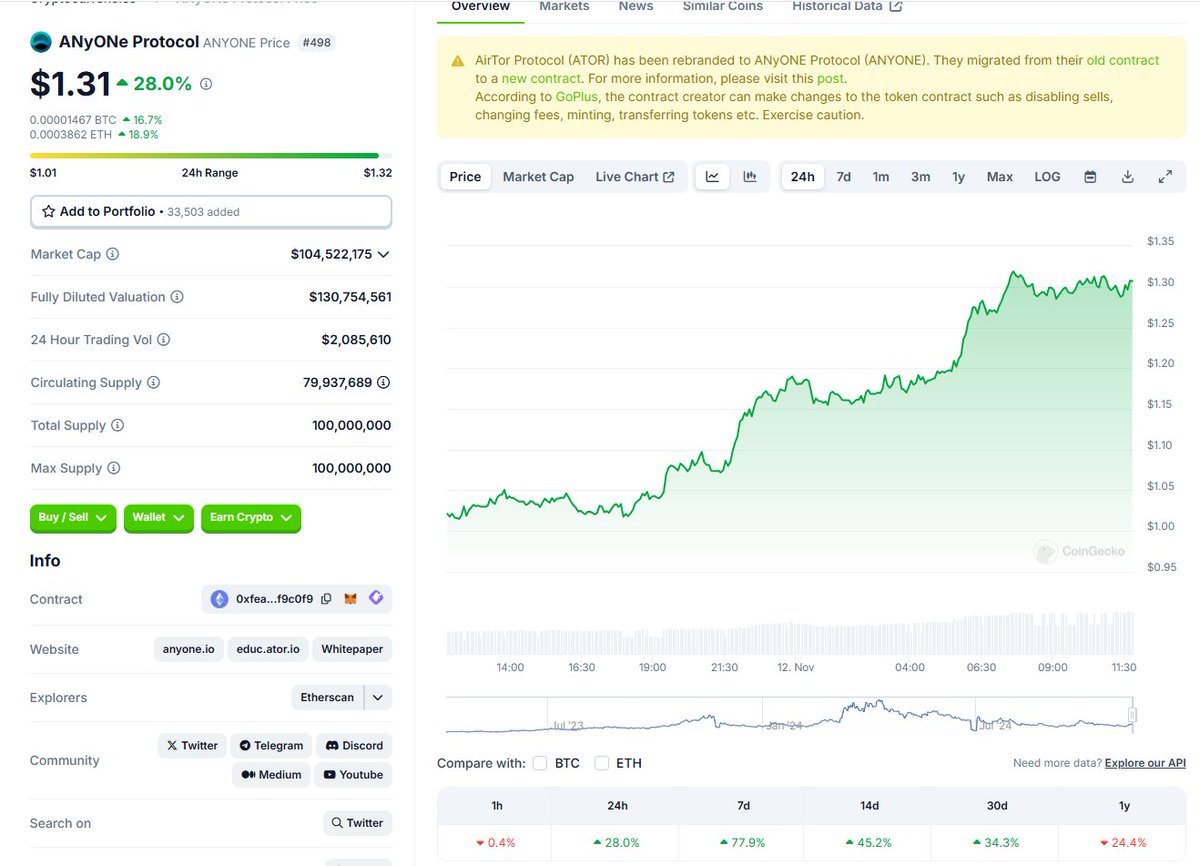1200x866 pixels.
Task: Open the anyone.io website link
Action: [189, 649]
